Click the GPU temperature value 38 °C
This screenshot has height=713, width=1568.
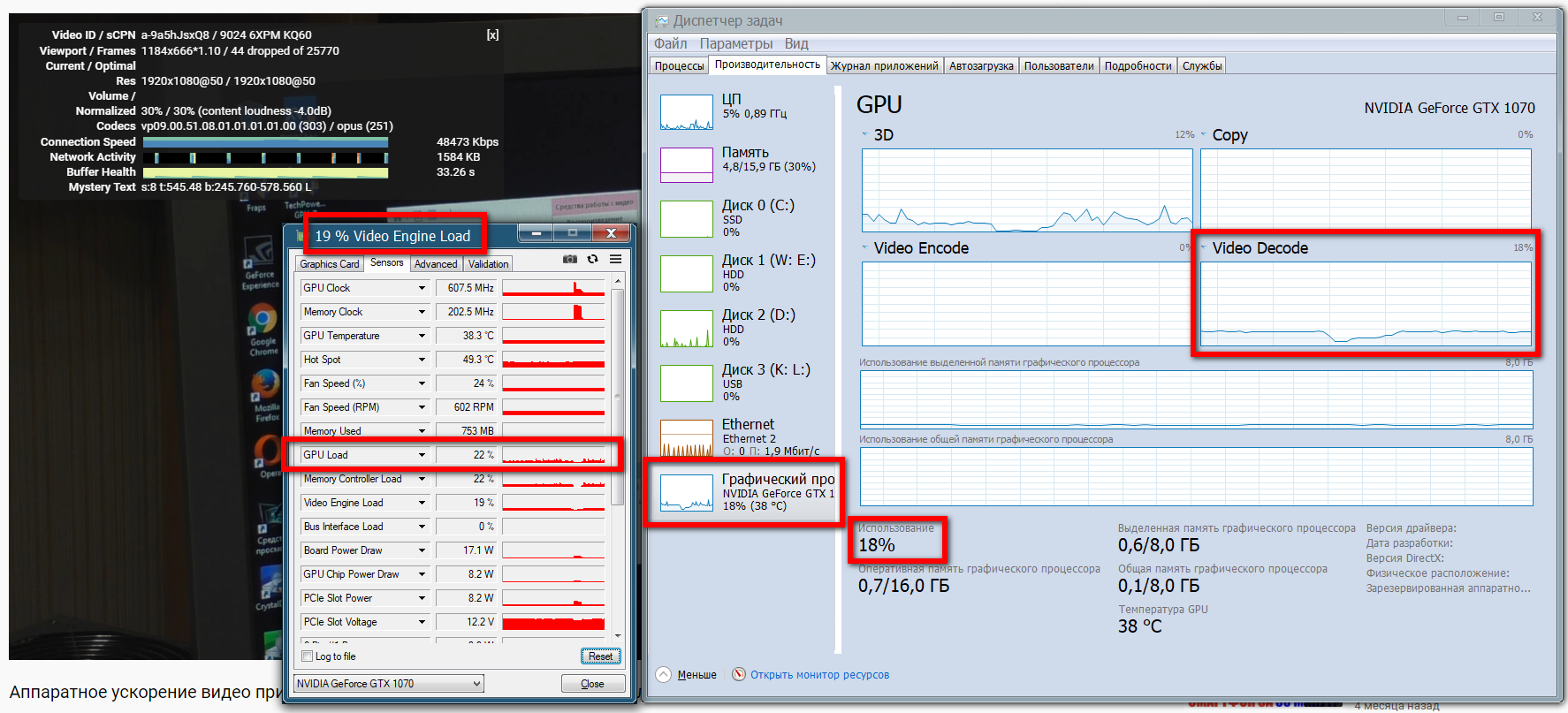pyautogui.click(x=1140, y=626)
